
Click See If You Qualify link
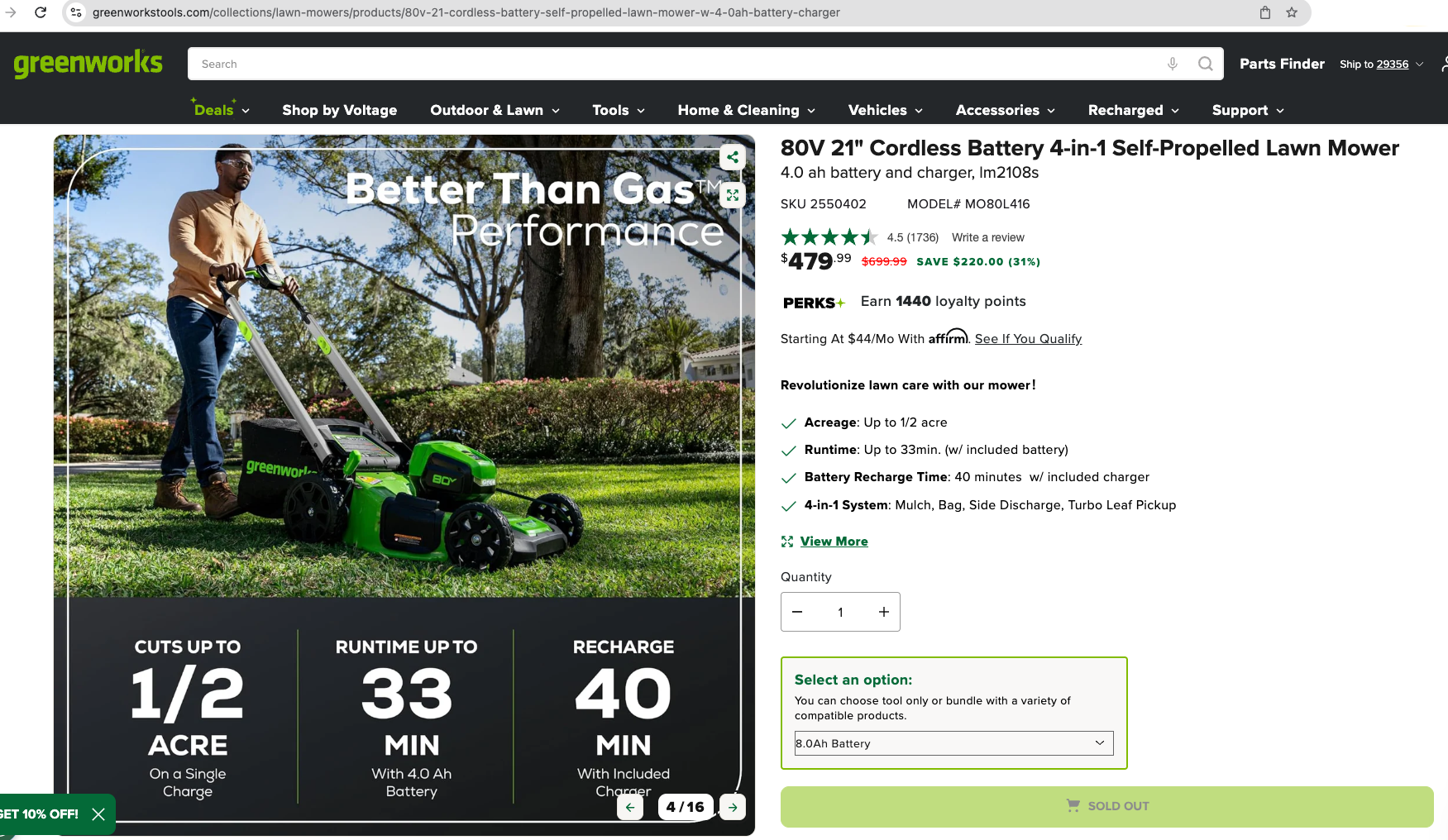coord(1028,339)
